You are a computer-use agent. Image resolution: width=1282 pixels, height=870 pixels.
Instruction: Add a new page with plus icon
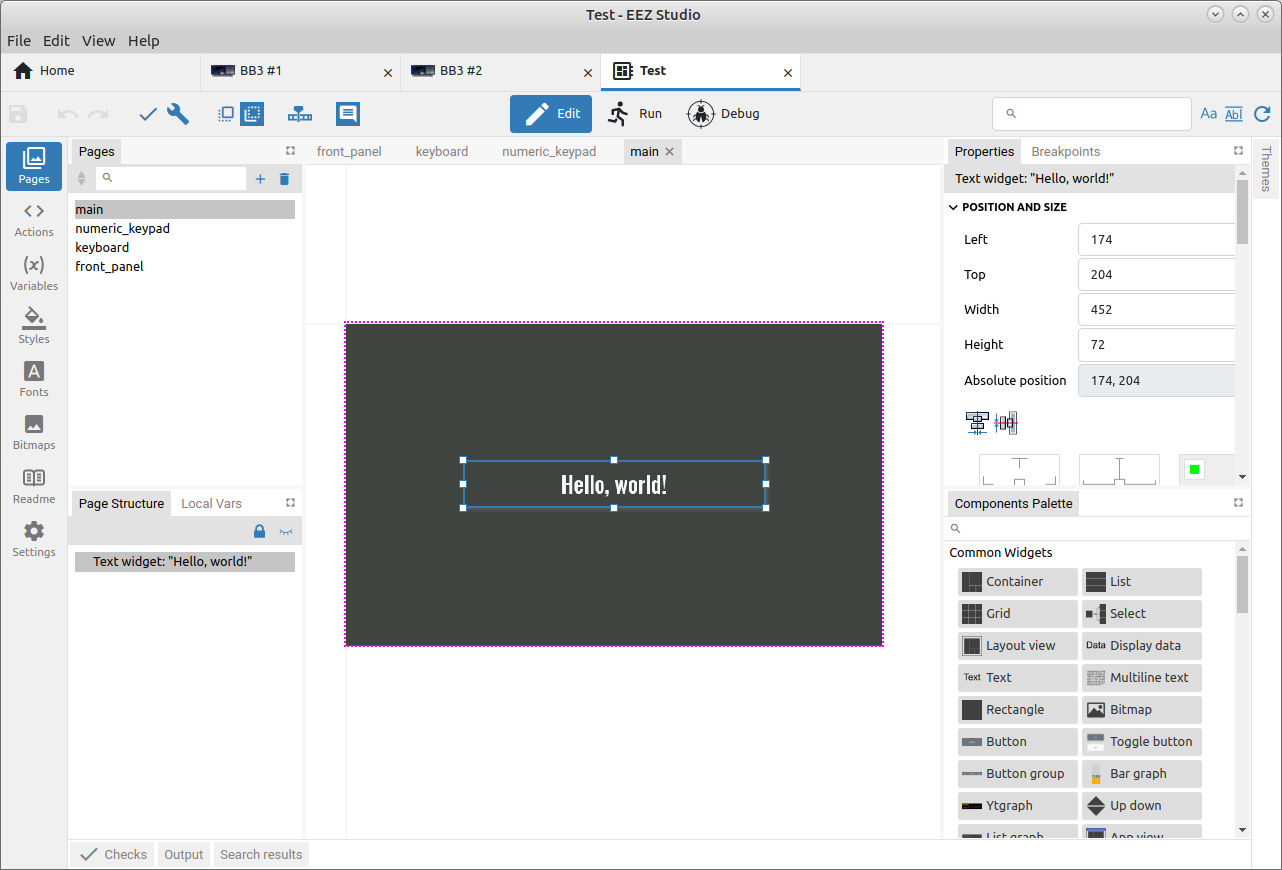click(260, 179)
